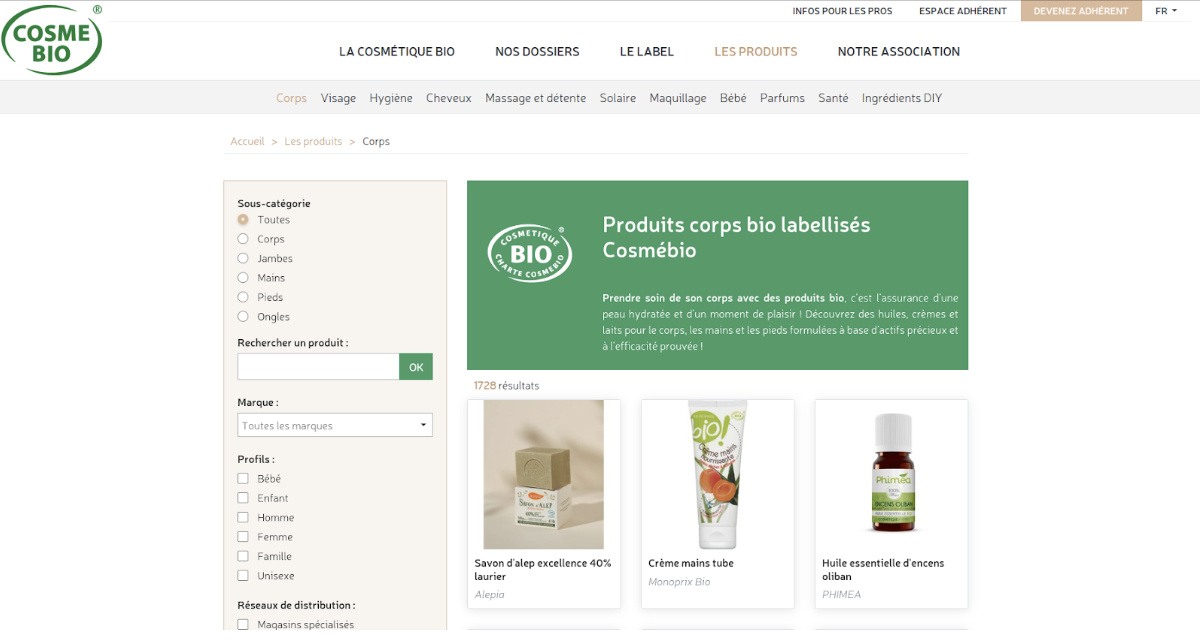Image resolution: width=1202 pixels, height=644 pixels.
Task: Open the Crème mains tube product image
Action: pos(718,475)
